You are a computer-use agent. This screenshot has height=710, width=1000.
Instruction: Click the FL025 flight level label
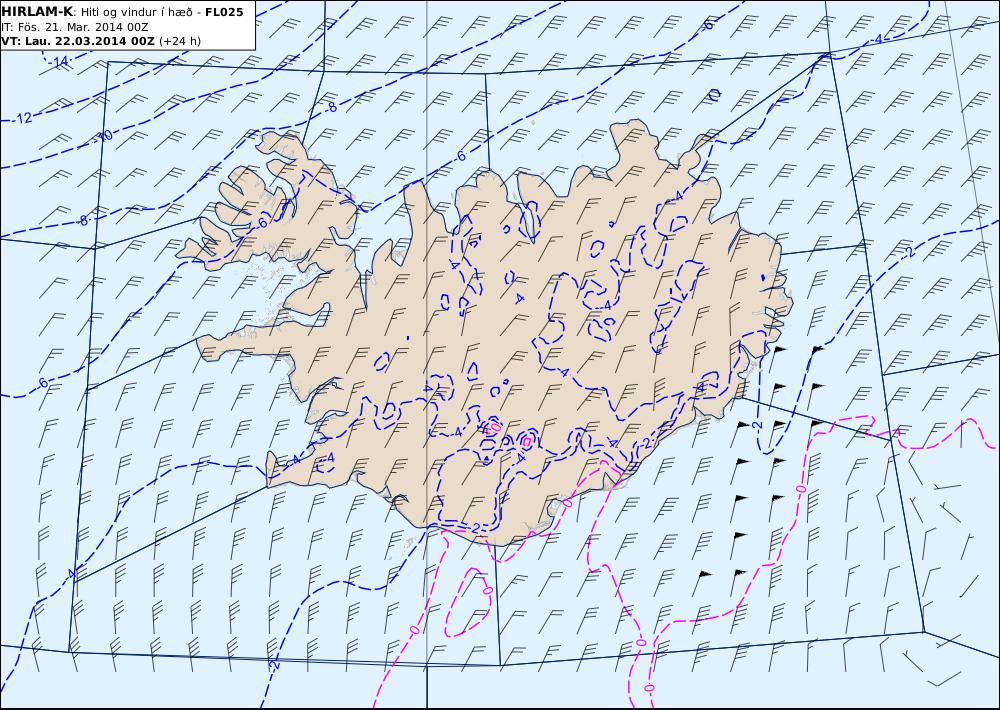[x=224, y=12]
